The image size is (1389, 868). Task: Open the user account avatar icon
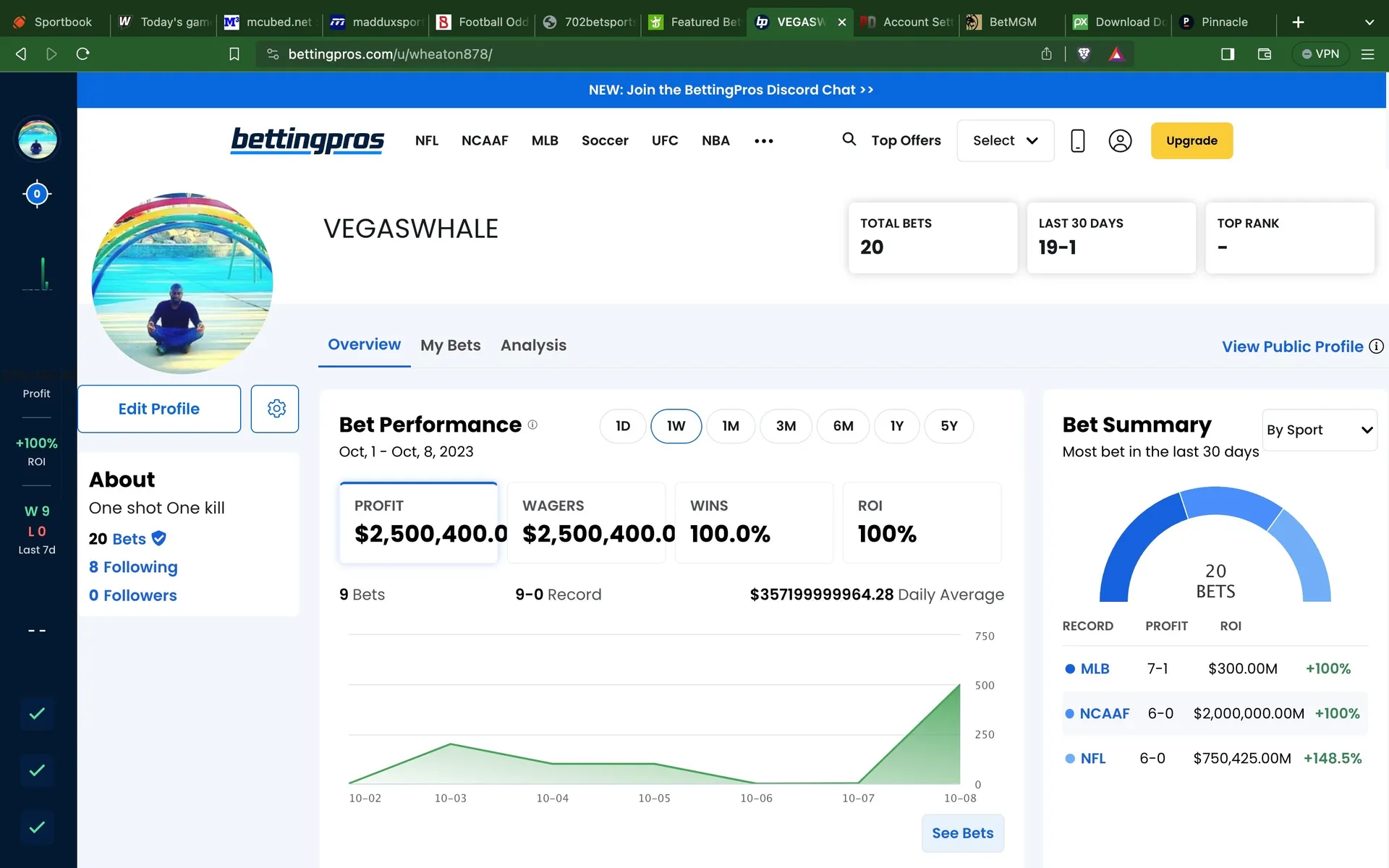(x=1120, y=140)
